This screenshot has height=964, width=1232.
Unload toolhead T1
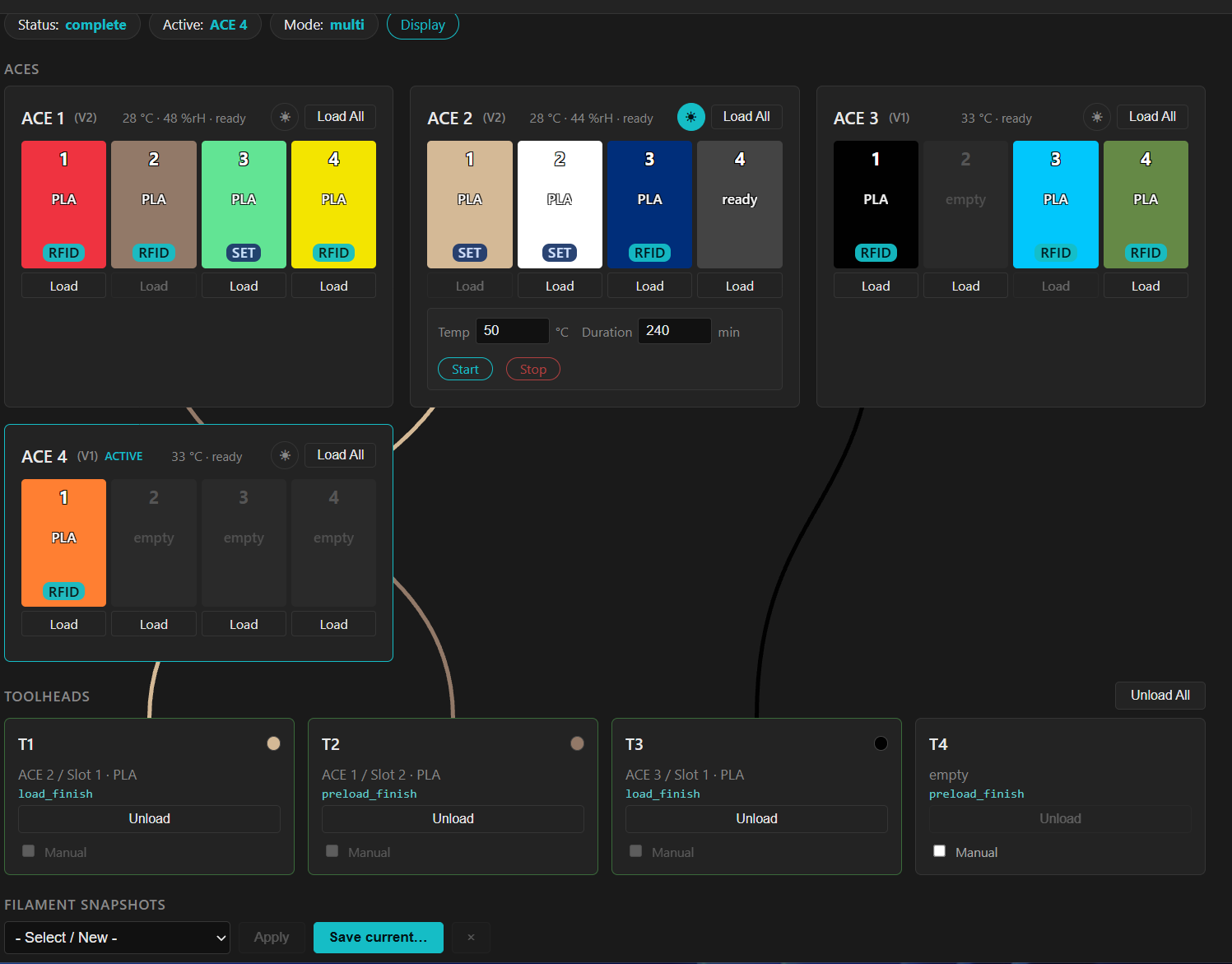(149, 819)
